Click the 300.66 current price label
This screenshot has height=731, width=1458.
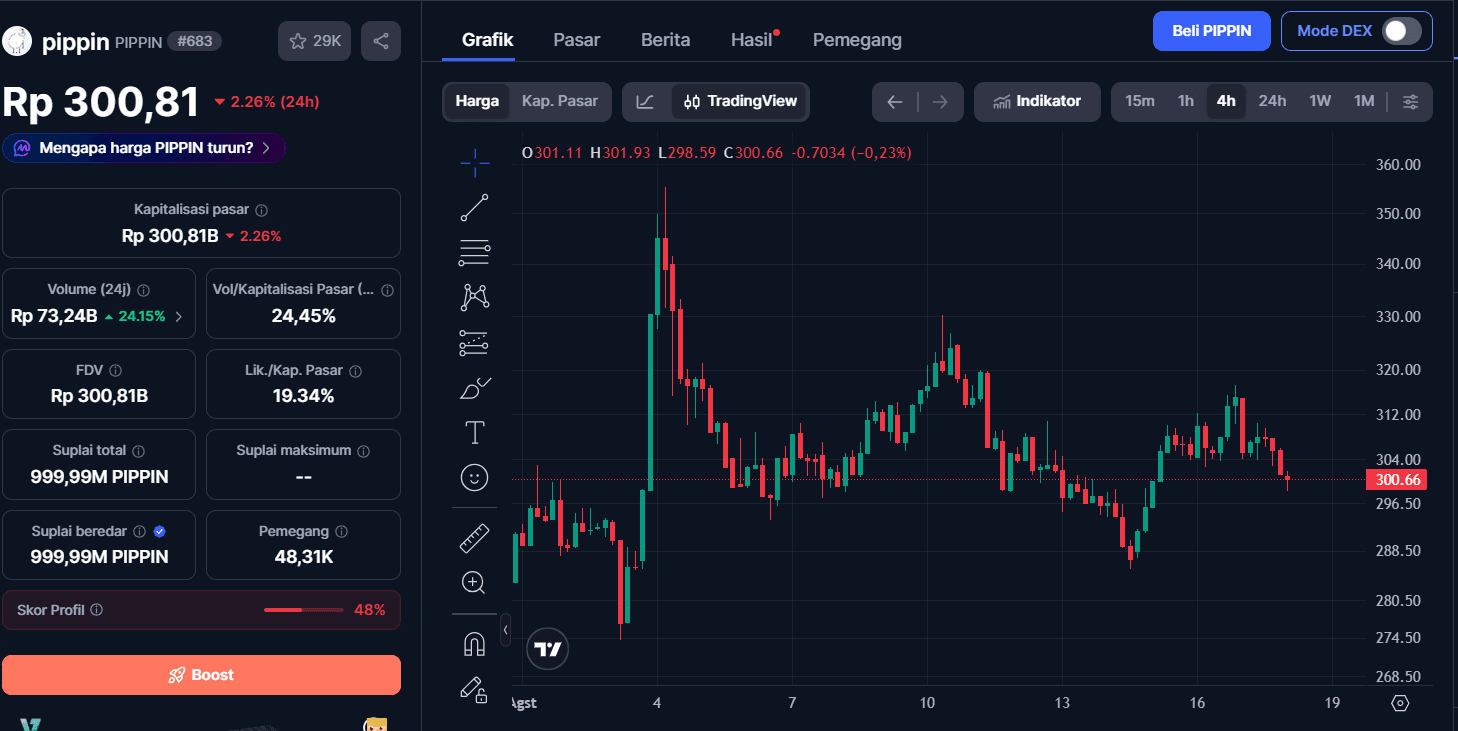pos(1397,480)
